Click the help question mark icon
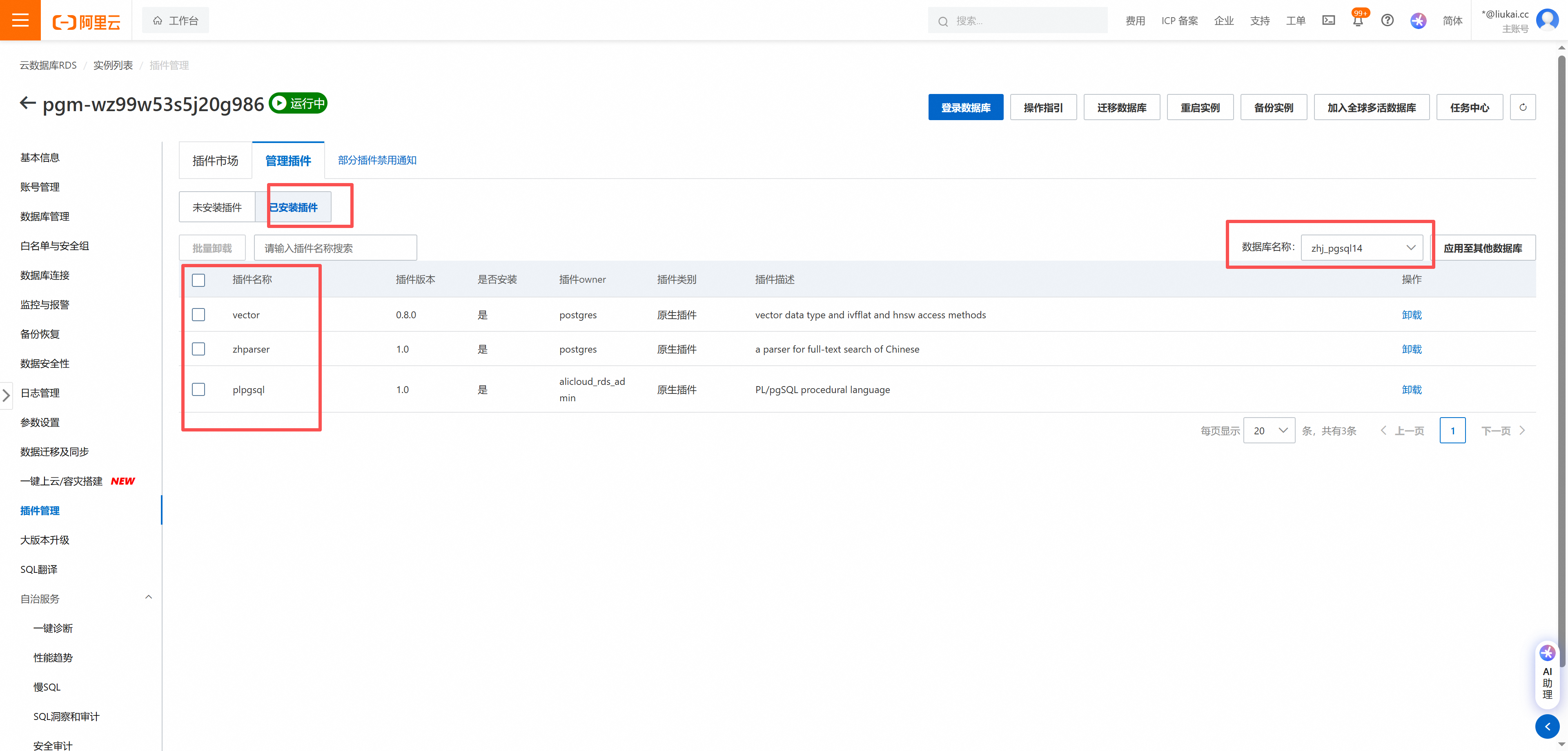Viewport: 1568px width, 751px height. coord(1387,21)
